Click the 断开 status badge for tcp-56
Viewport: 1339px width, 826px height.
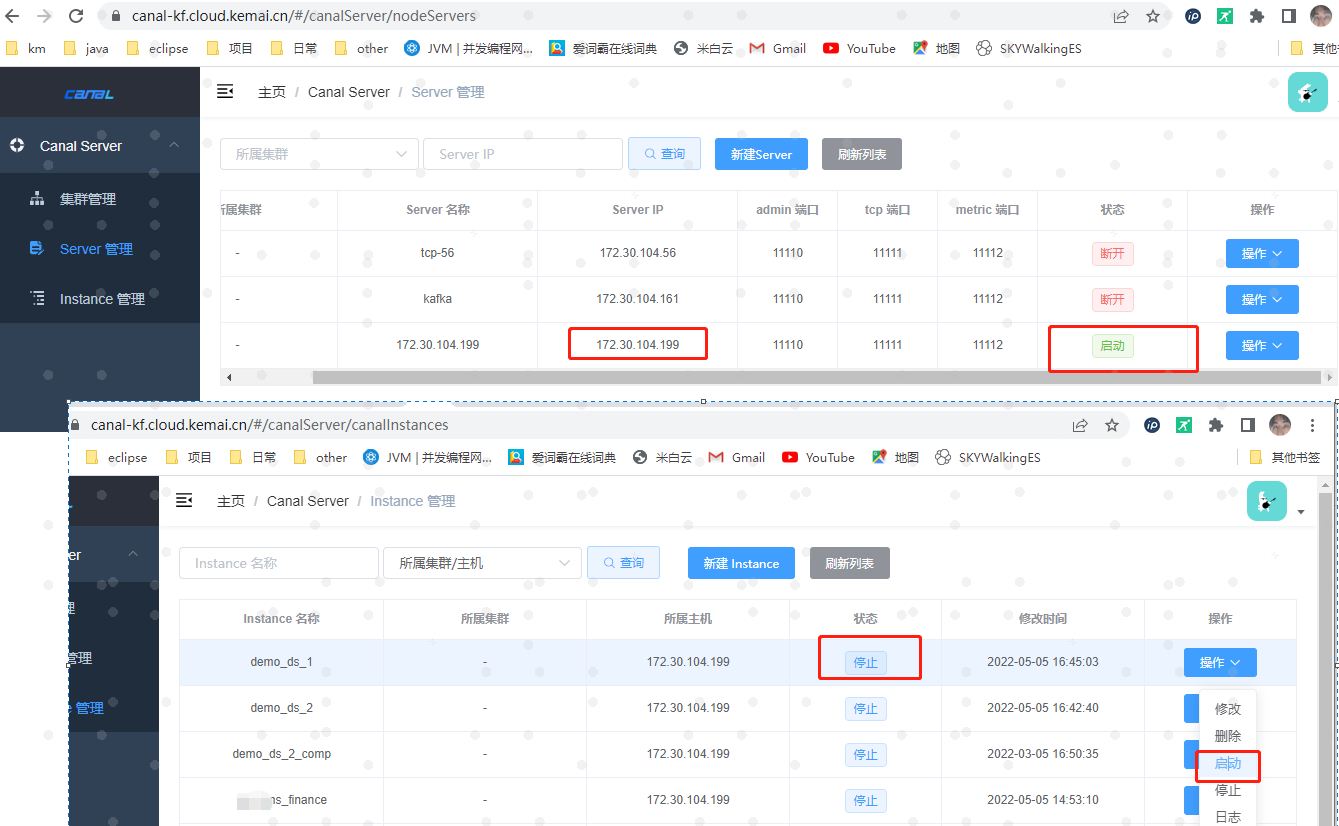(x=1112, y=253)
